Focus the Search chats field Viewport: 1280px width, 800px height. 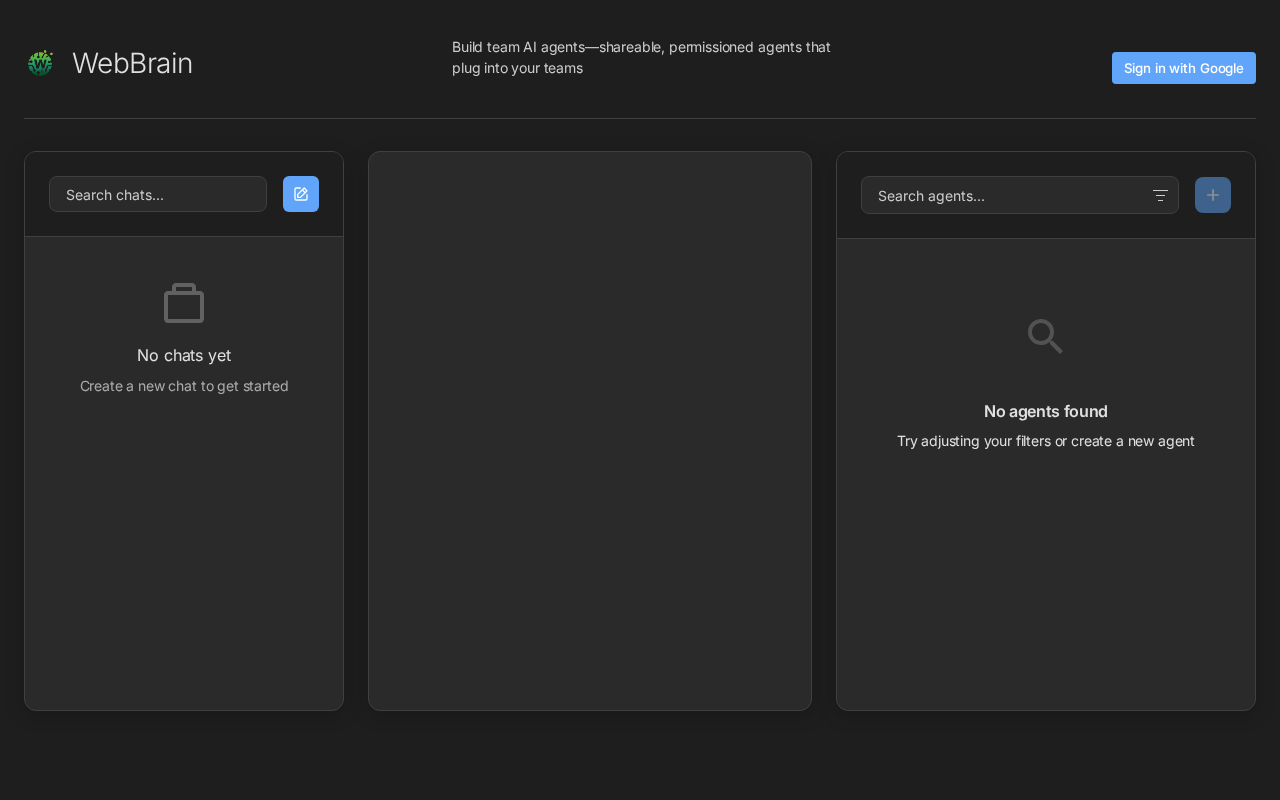tap(158, 194)
